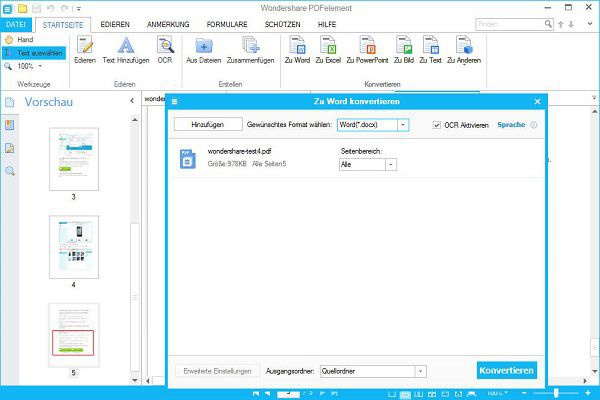
Task: Go to previous page in status bar
Action: 267,393
